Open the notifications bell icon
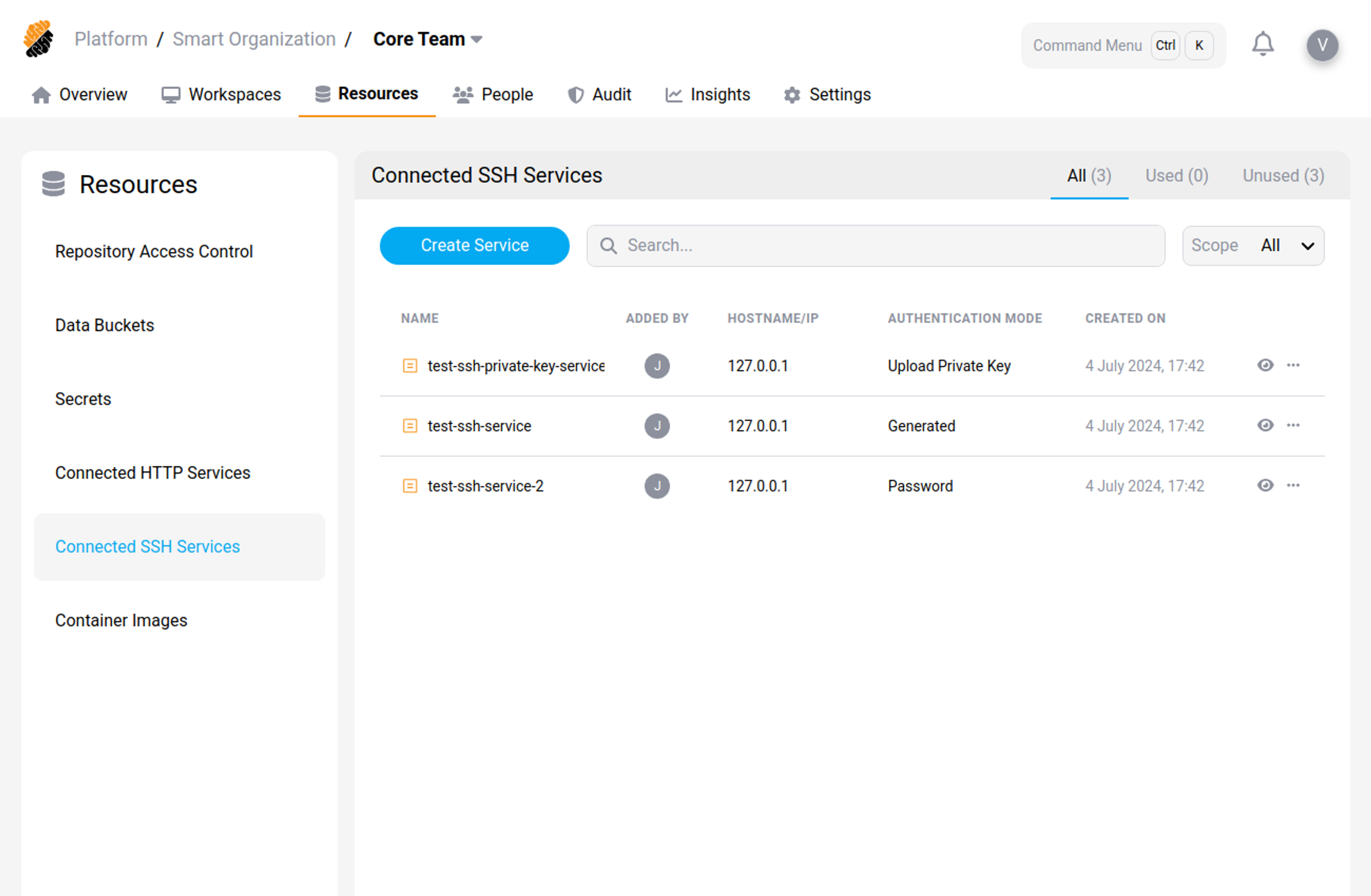1371x896 pixels. 1262,44
